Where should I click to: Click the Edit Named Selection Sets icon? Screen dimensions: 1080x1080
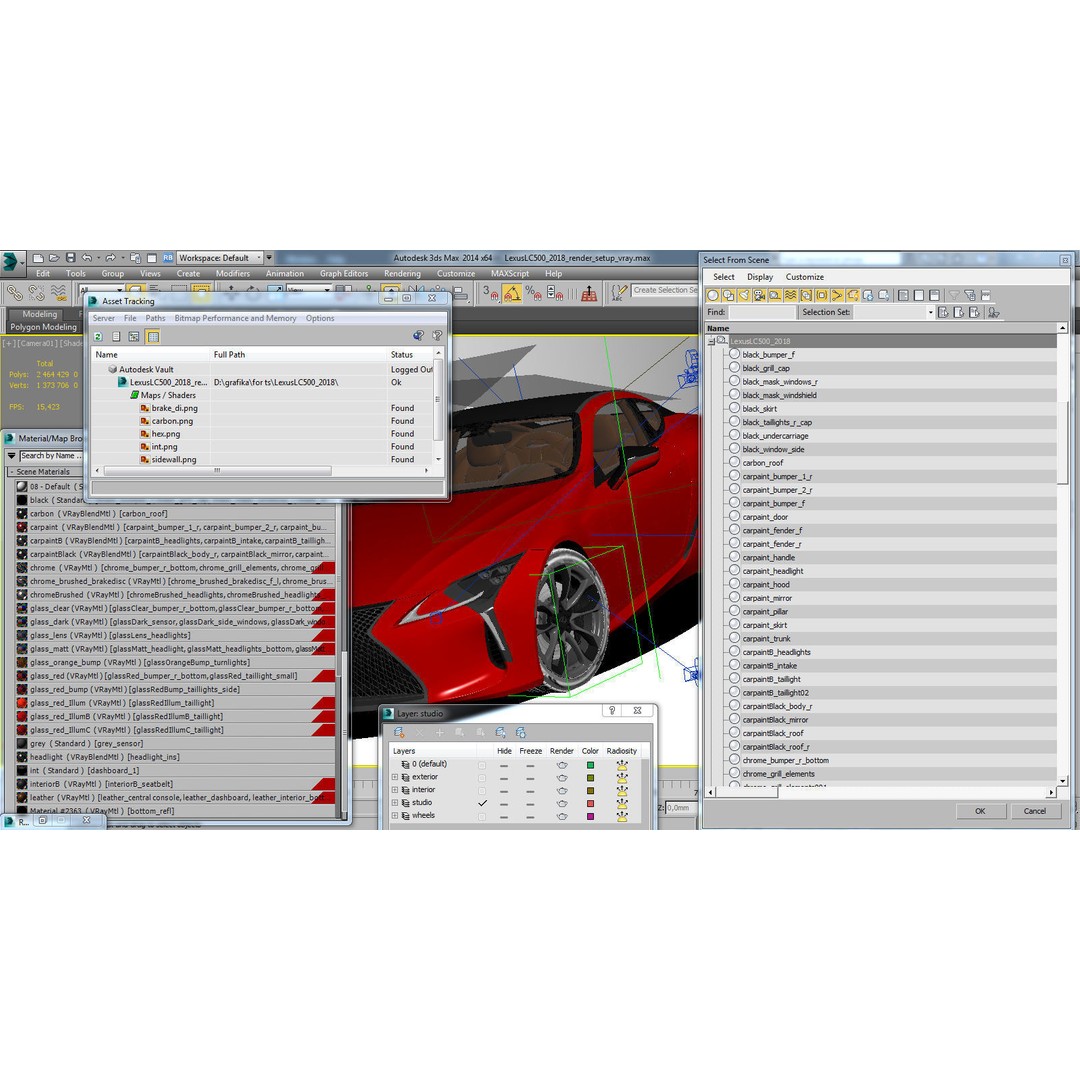click(618, 293)
